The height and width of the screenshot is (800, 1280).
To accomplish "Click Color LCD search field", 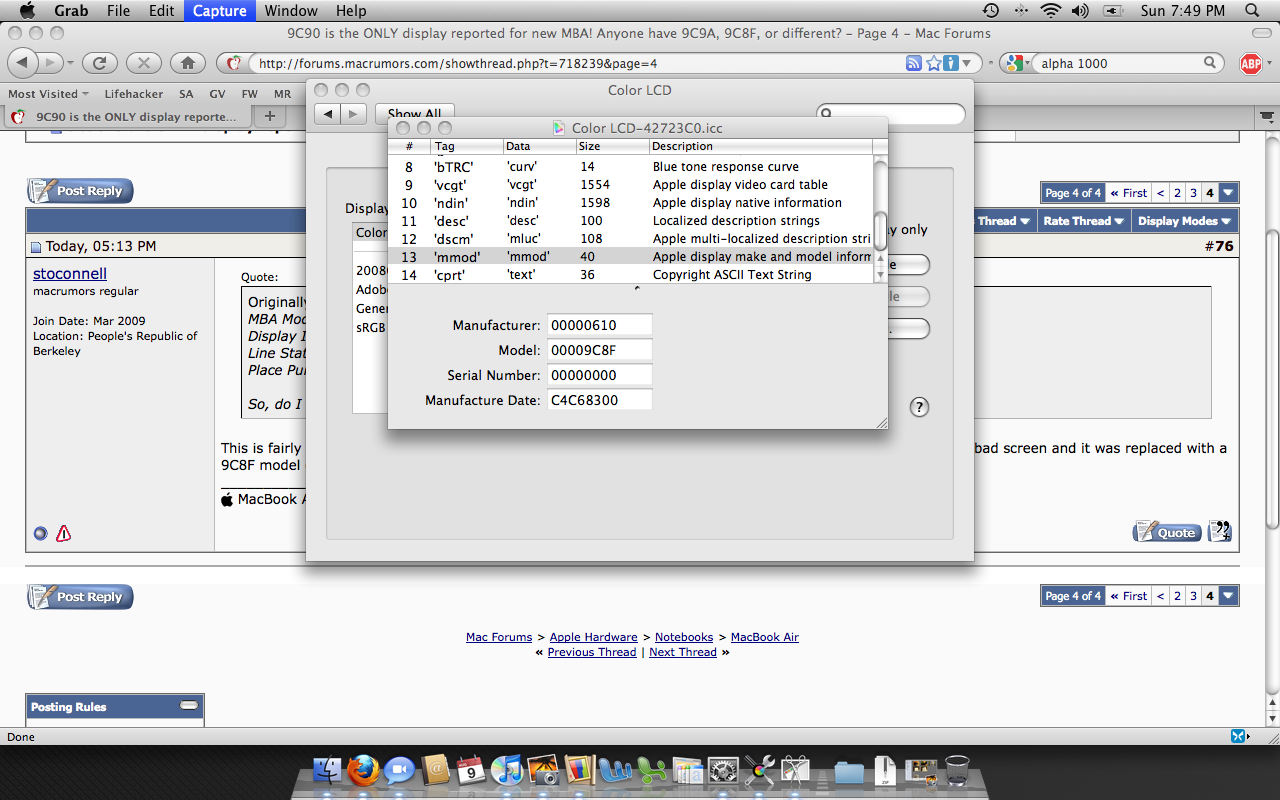I will [x=891, y=114].
